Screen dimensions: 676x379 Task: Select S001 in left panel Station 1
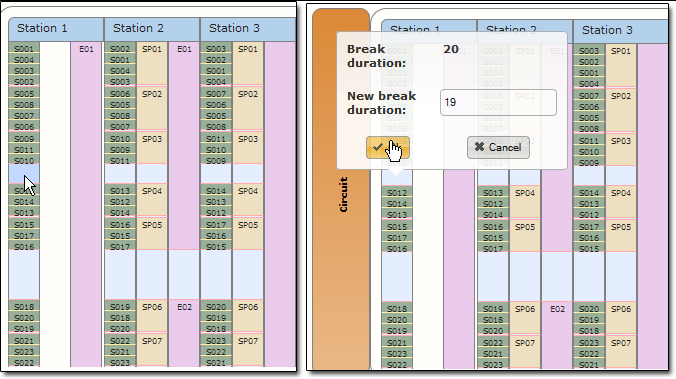pos(24,49)
